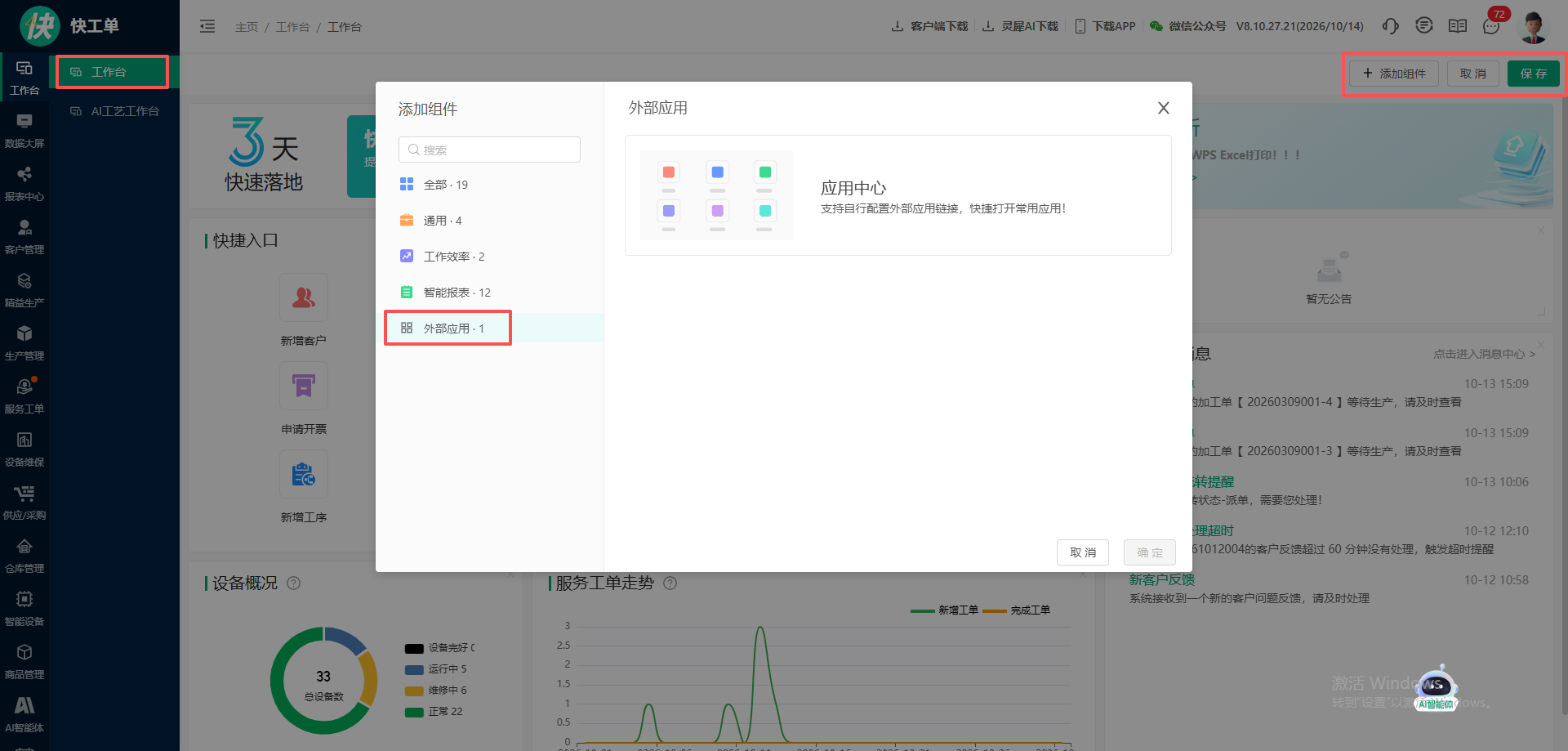Open 仓库管理 in the left sidebar
Screen dimensions: 1568x751
pos(24,557)
